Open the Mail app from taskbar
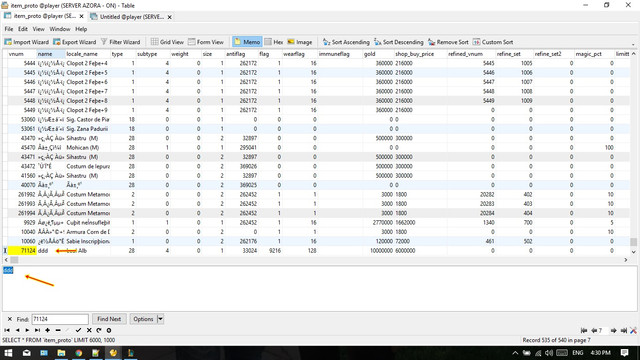The width and height of the screenshot is (640, 360). pyautogui.click(x=27, y=353)
